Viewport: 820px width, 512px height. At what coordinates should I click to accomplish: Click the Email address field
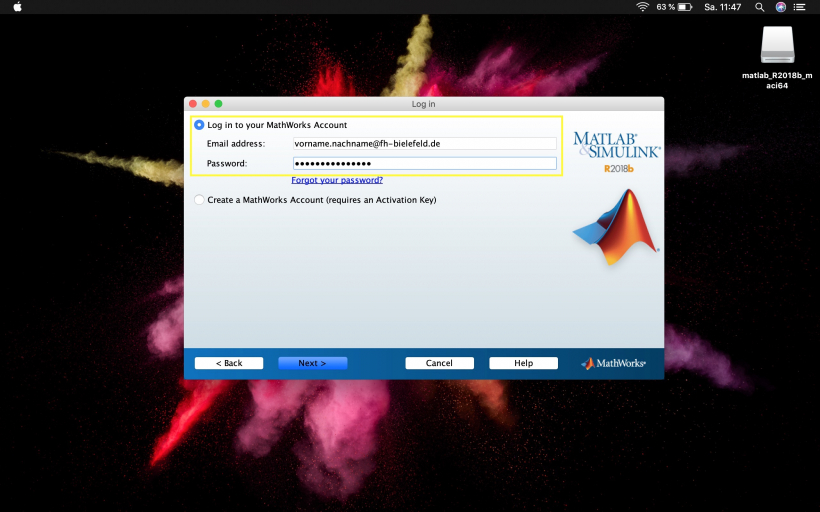click(424, 144)
